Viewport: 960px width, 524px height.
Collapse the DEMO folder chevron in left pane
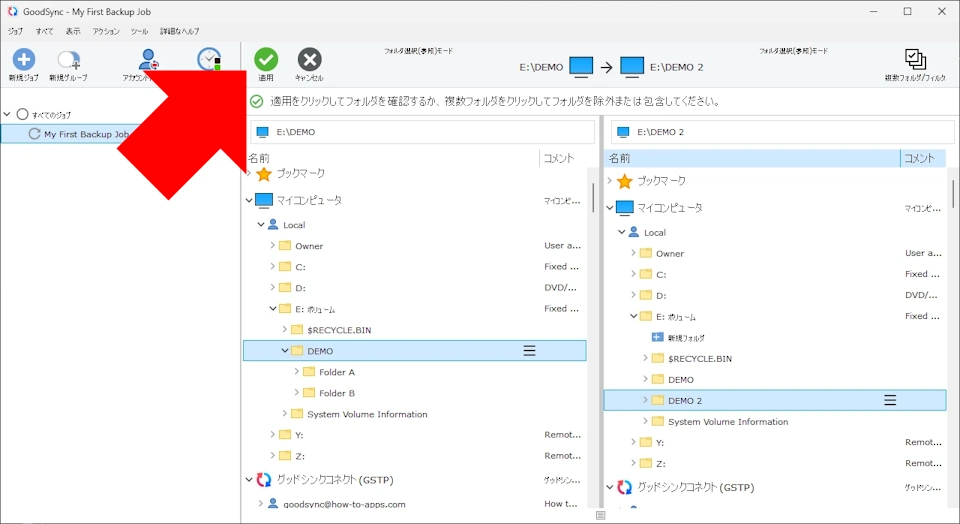(285, 351)
